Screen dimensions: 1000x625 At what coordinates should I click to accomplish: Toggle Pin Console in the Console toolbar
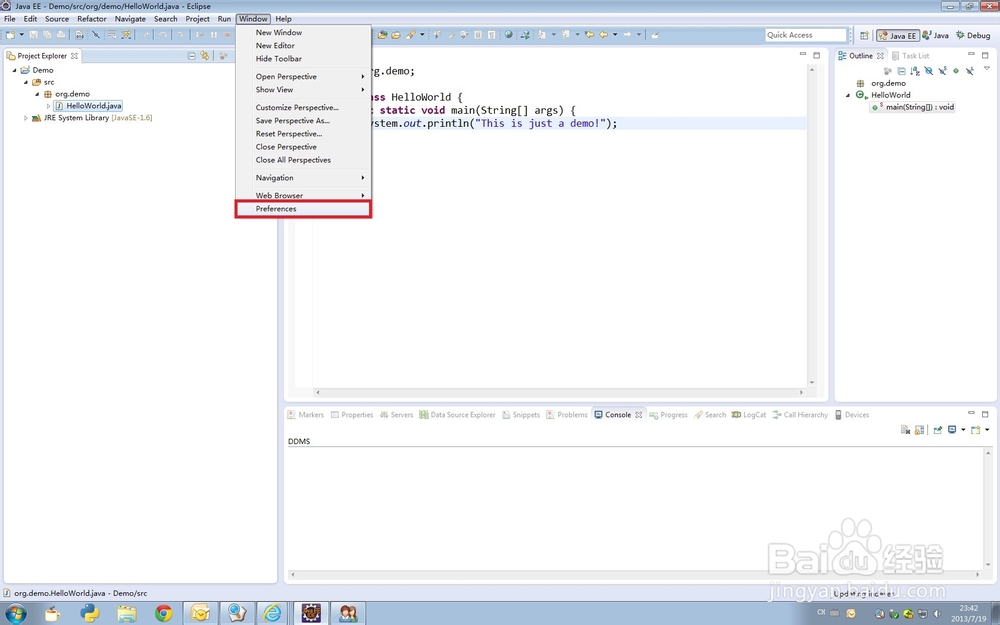[x=938, y=430]
